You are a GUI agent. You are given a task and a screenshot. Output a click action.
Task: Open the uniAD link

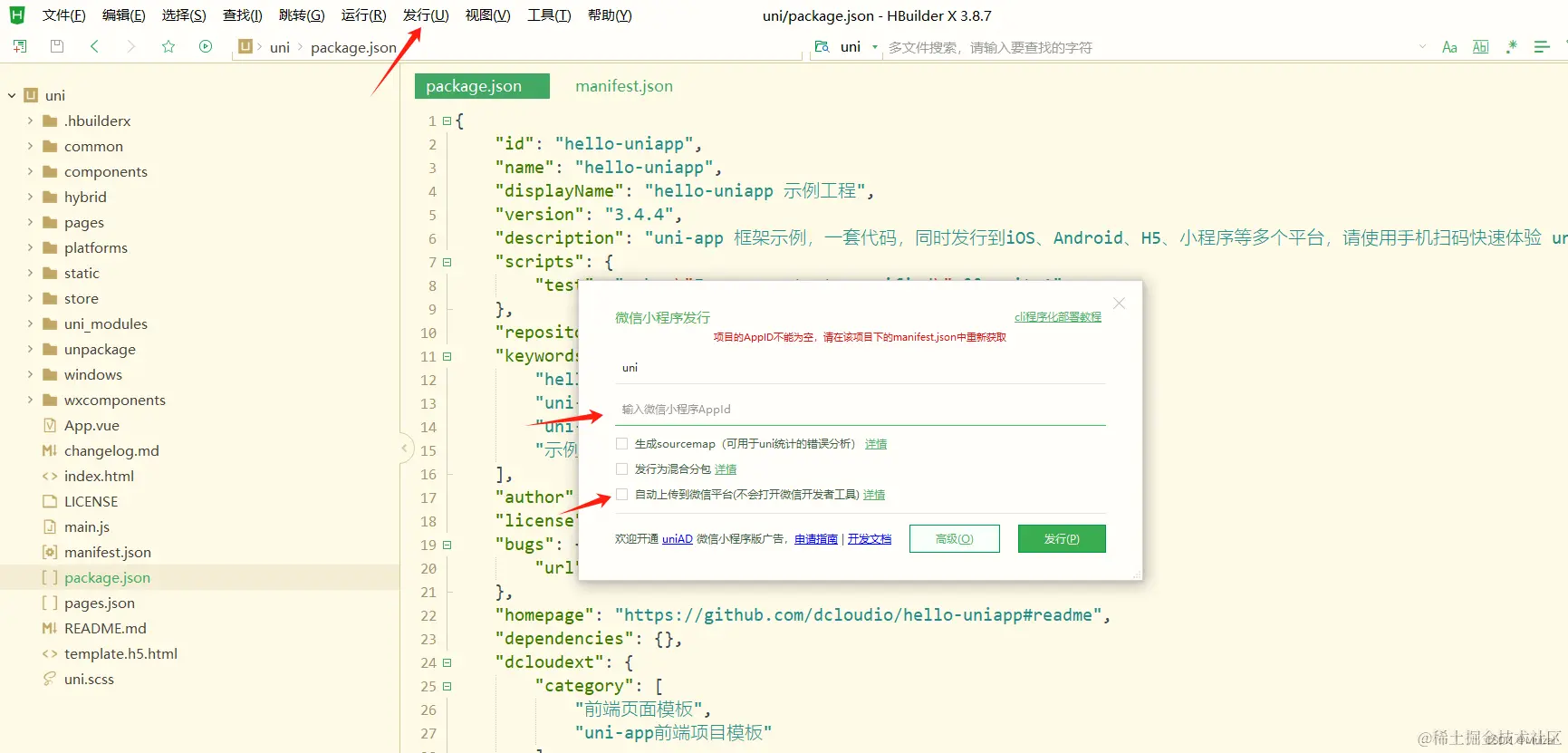pos(678,539)
